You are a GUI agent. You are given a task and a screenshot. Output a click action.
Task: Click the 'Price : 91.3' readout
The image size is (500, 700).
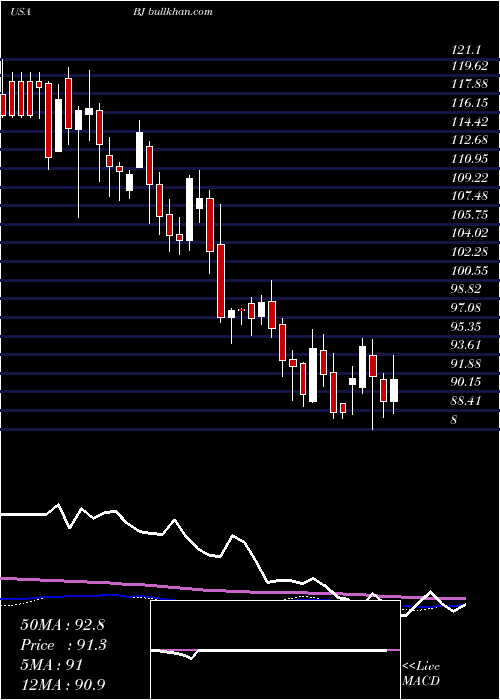click(63, 645)
